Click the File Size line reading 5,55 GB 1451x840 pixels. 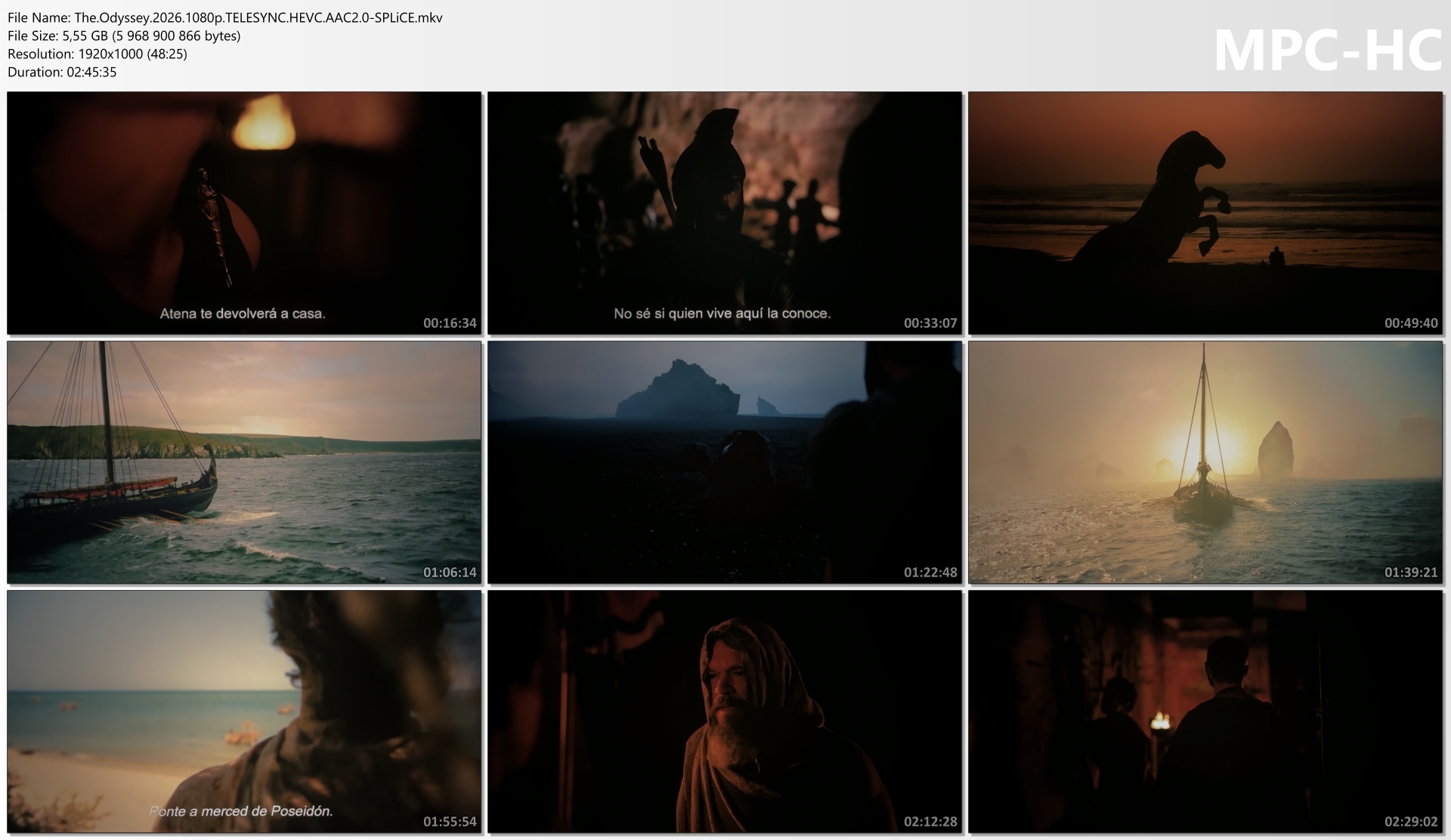124,36
